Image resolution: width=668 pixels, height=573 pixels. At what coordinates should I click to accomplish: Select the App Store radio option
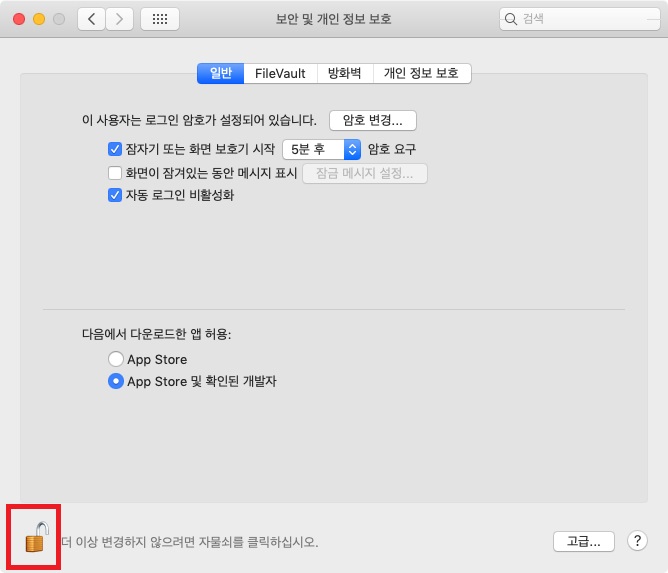point(116,359)
